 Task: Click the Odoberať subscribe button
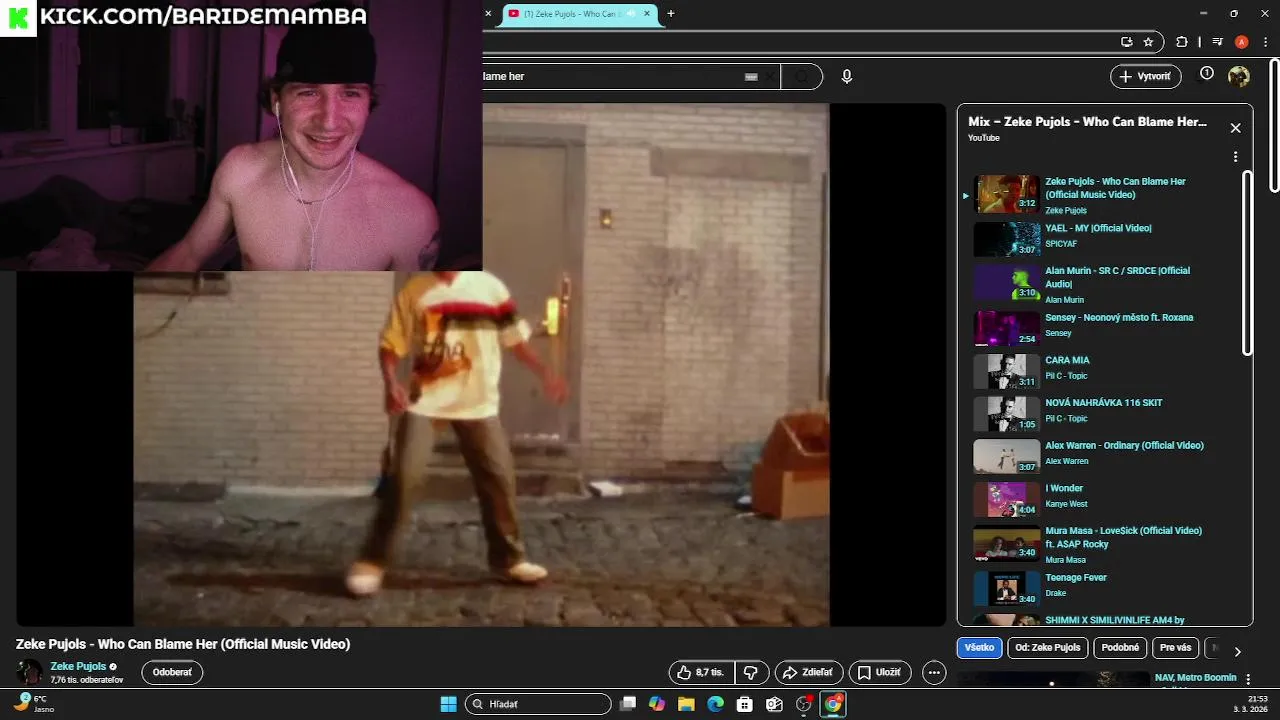172,672
